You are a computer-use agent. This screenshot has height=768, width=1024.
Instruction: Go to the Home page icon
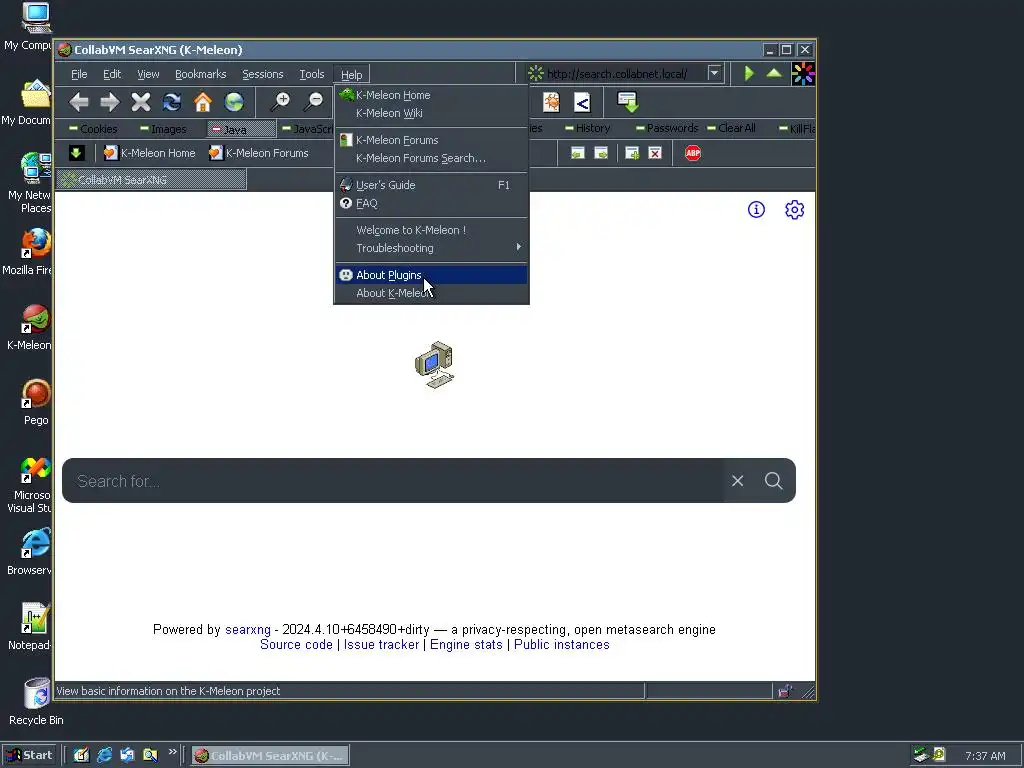[202, 102]
